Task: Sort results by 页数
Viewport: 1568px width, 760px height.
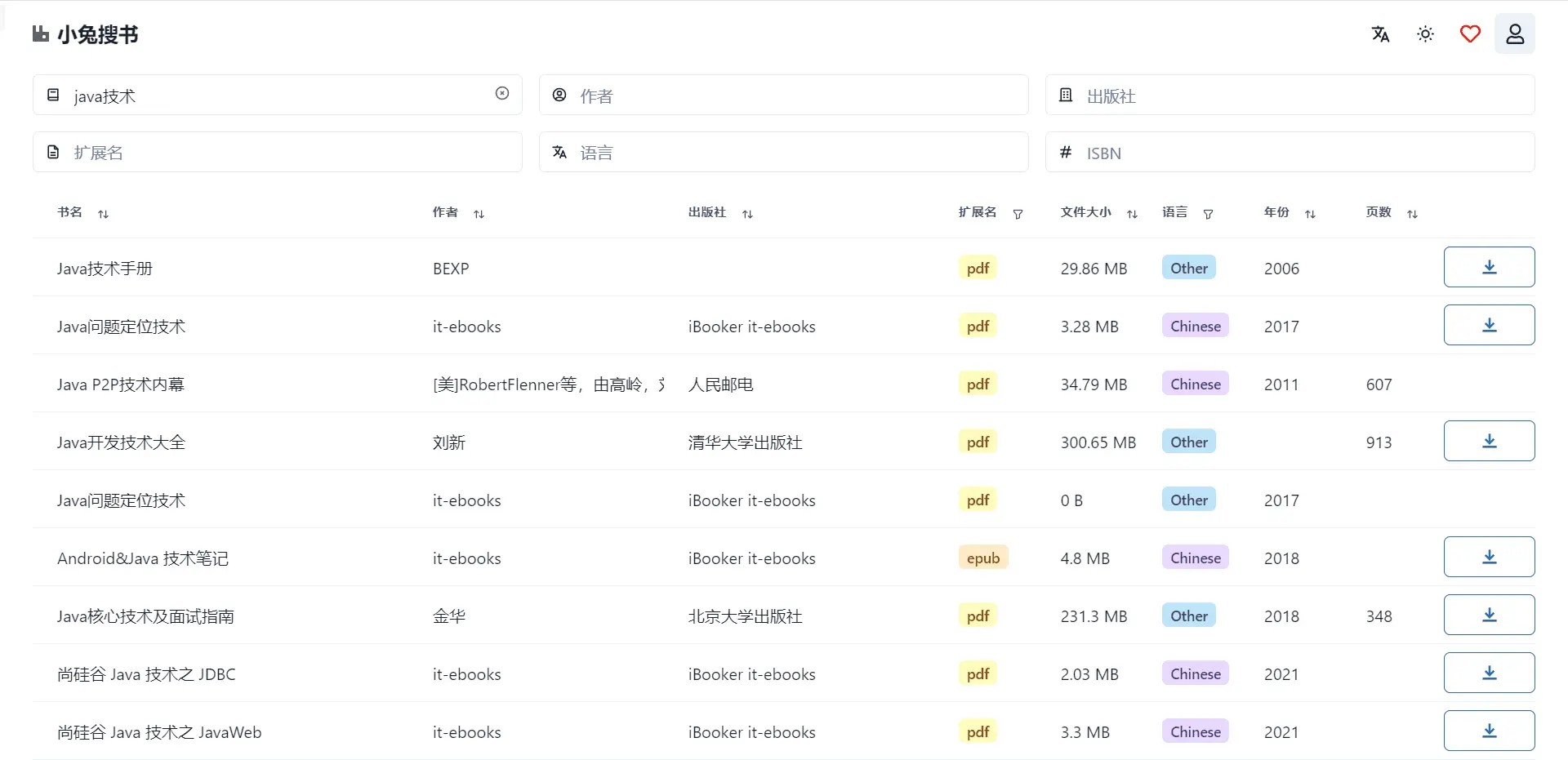Action: click(x=1413, y=214)
